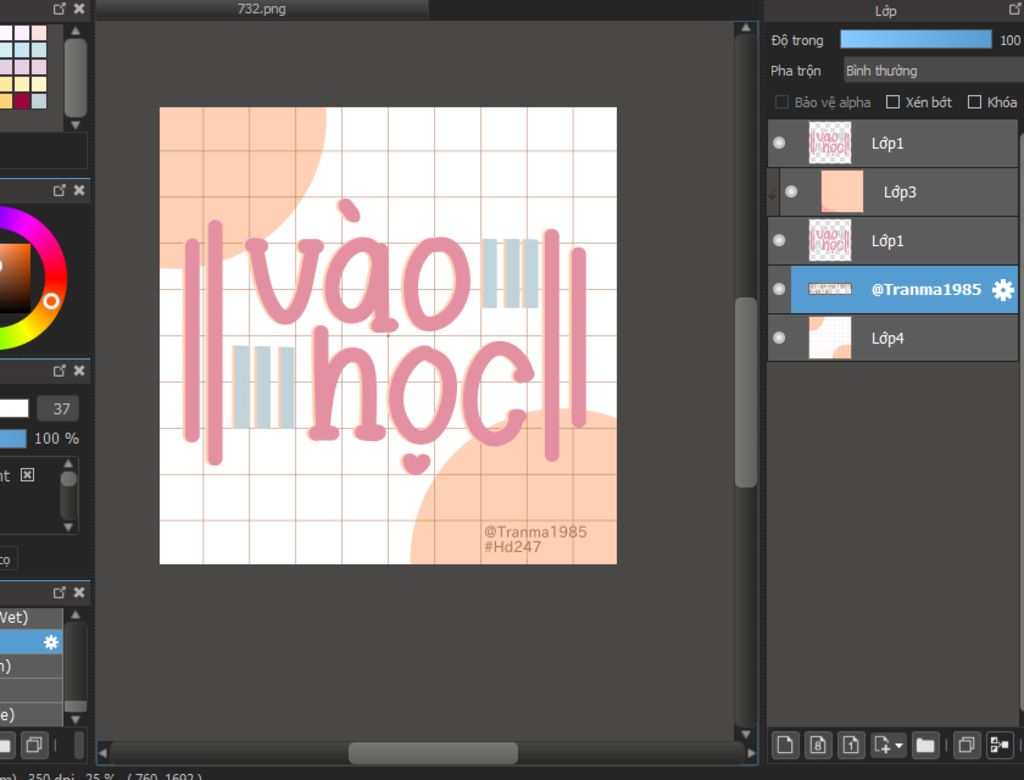Image resolution: width=1024 pixels, height=780 pixels.
Task: Undock the brush size control panel
Action: pos(59,370)
